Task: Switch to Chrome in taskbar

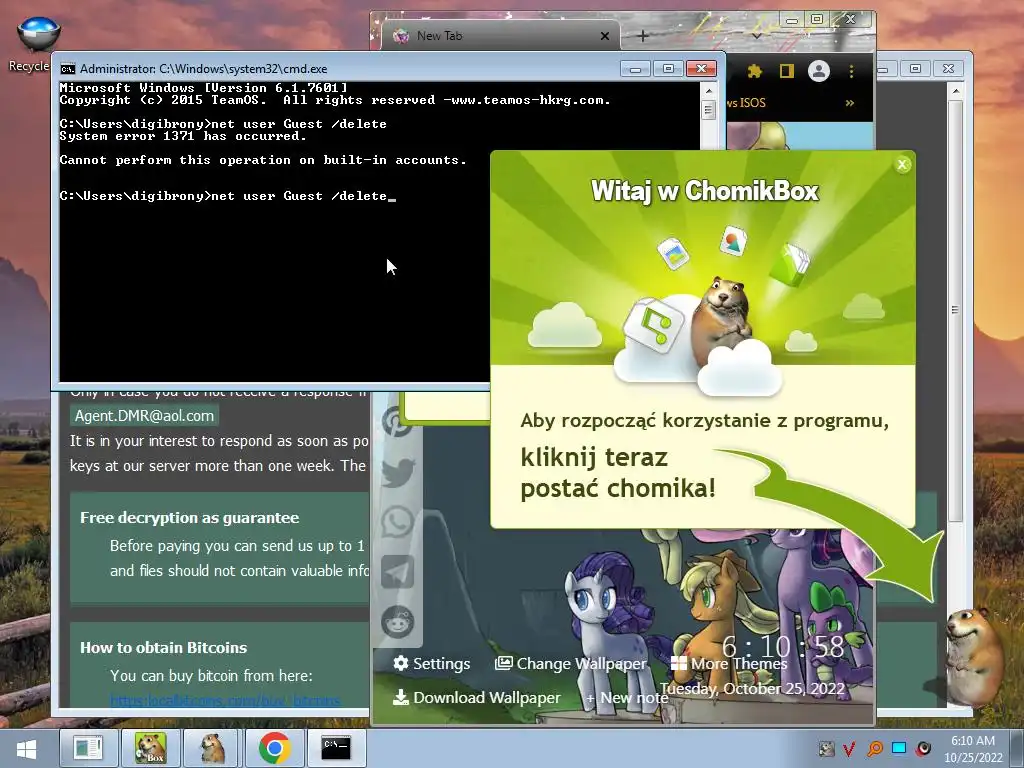Action: coord(274,748)
